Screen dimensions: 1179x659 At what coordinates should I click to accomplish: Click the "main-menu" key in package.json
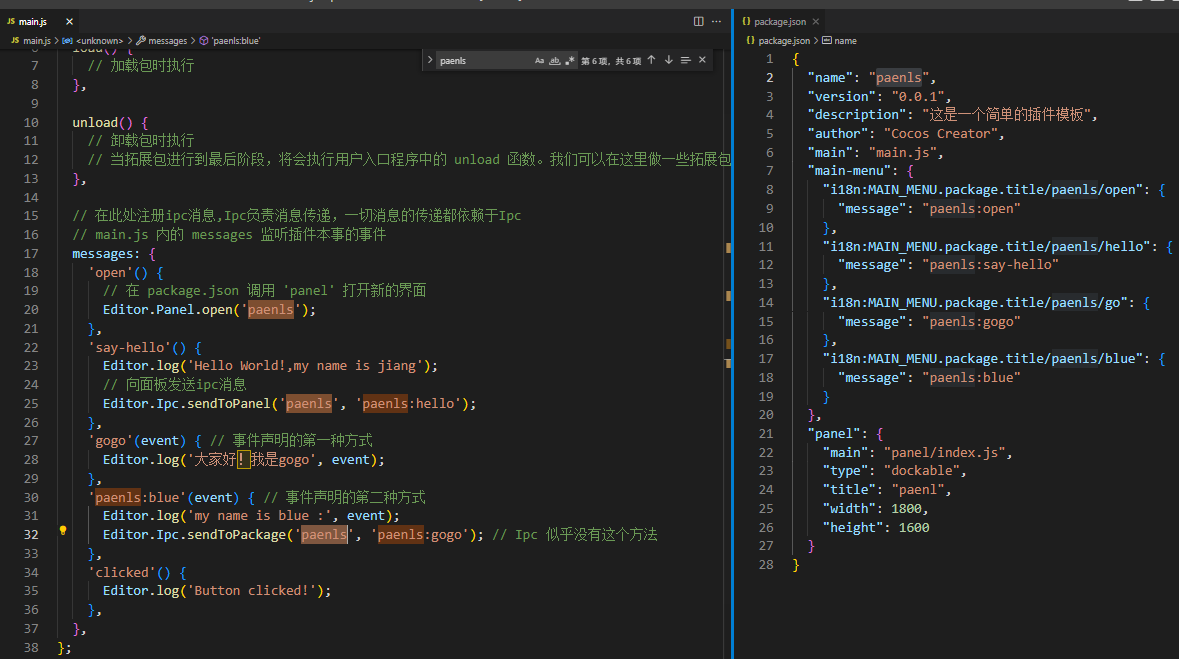tap(849, 171)
